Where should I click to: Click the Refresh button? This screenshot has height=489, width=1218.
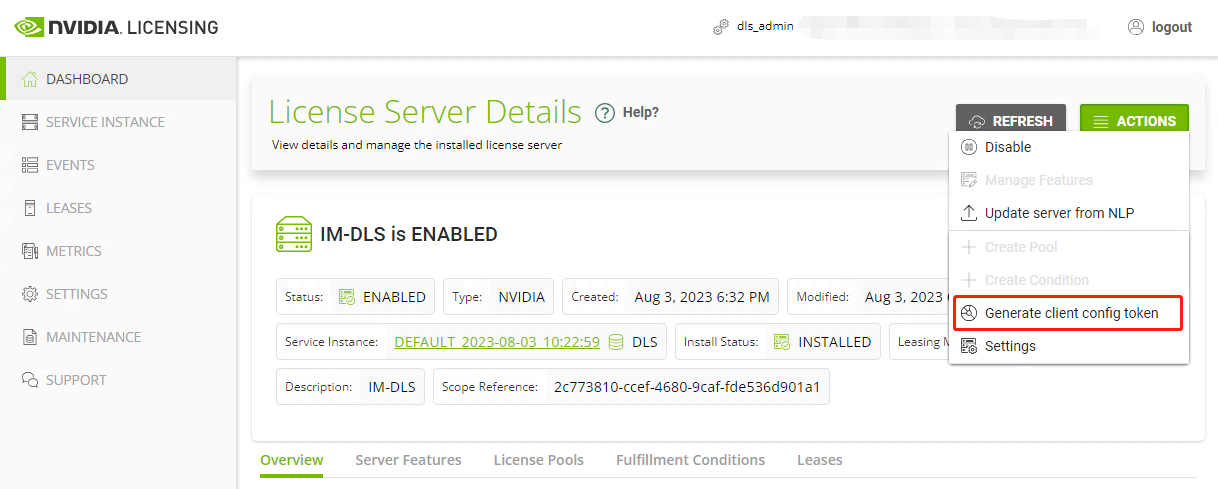click(1011, 121)
